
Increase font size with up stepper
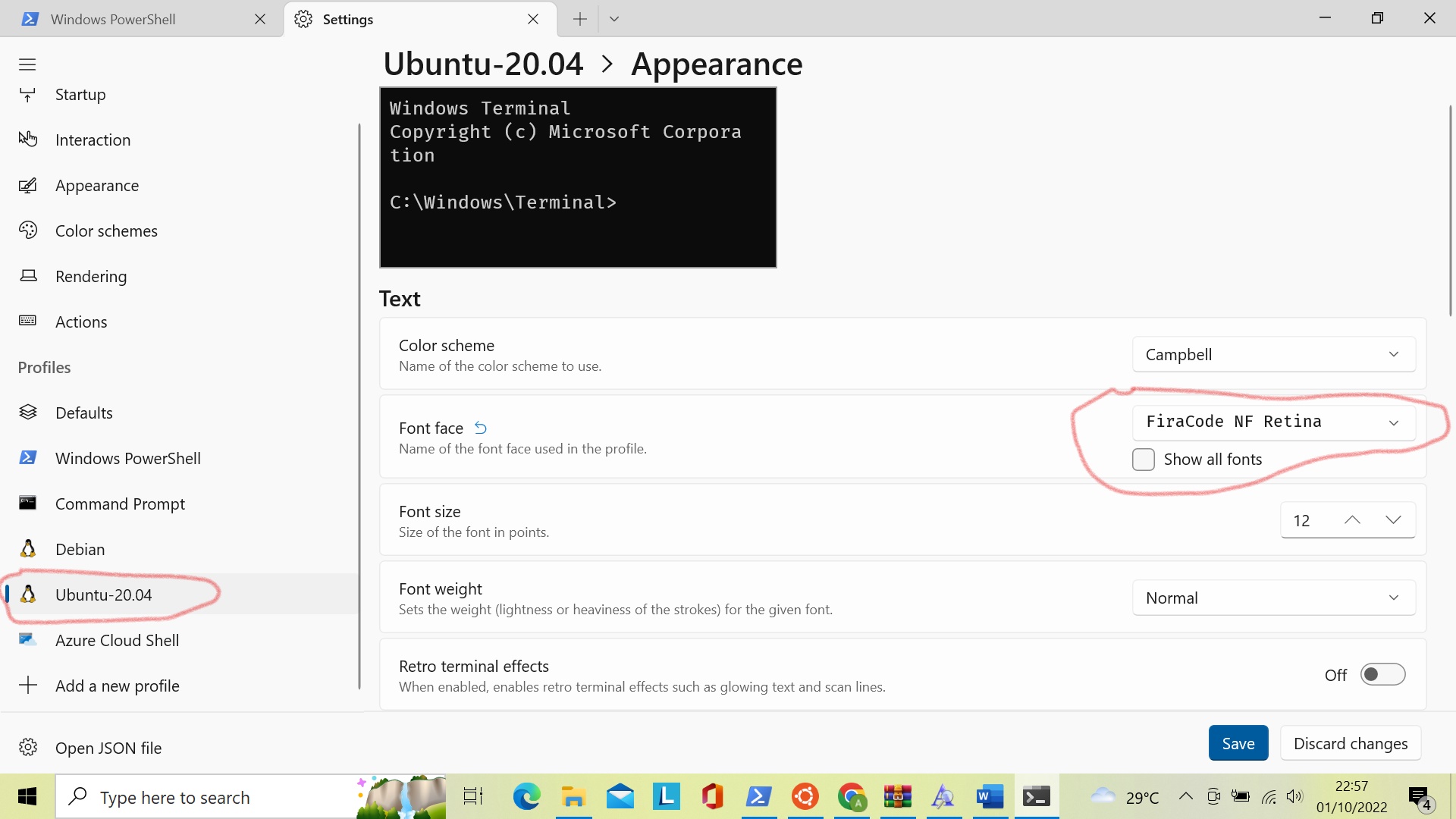(1351, 519)
